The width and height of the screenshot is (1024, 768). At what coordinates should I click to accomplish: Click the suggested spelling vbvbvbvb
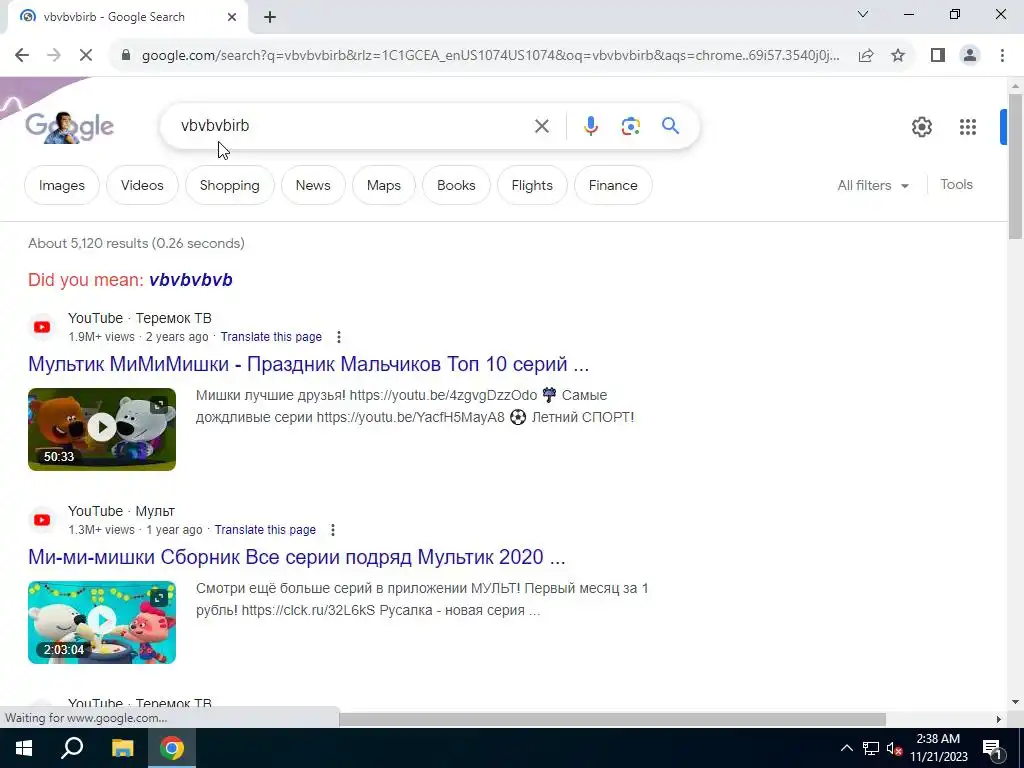tap(191, 280)
